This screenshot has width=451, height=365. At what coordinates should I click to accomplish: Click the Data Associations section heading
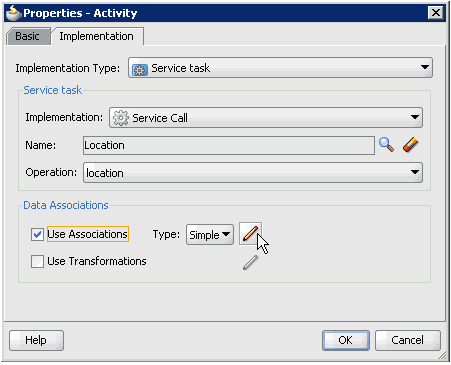66,205
